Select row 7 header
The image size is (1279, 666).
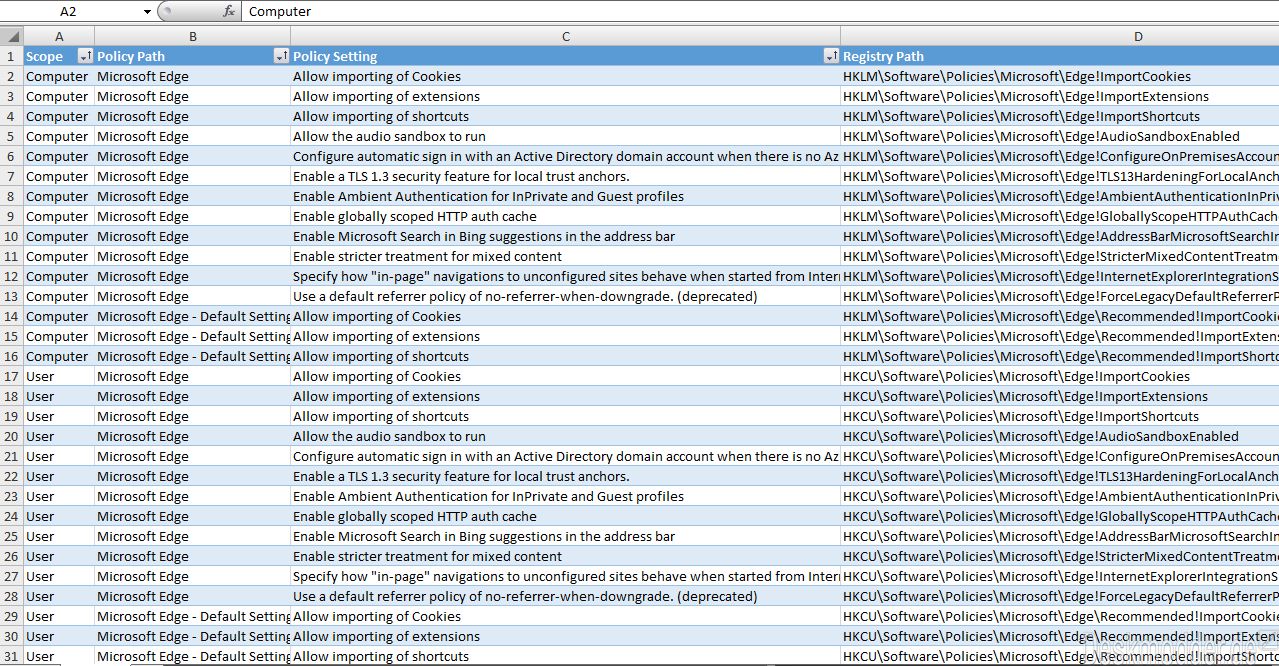[x=12, y=176]
